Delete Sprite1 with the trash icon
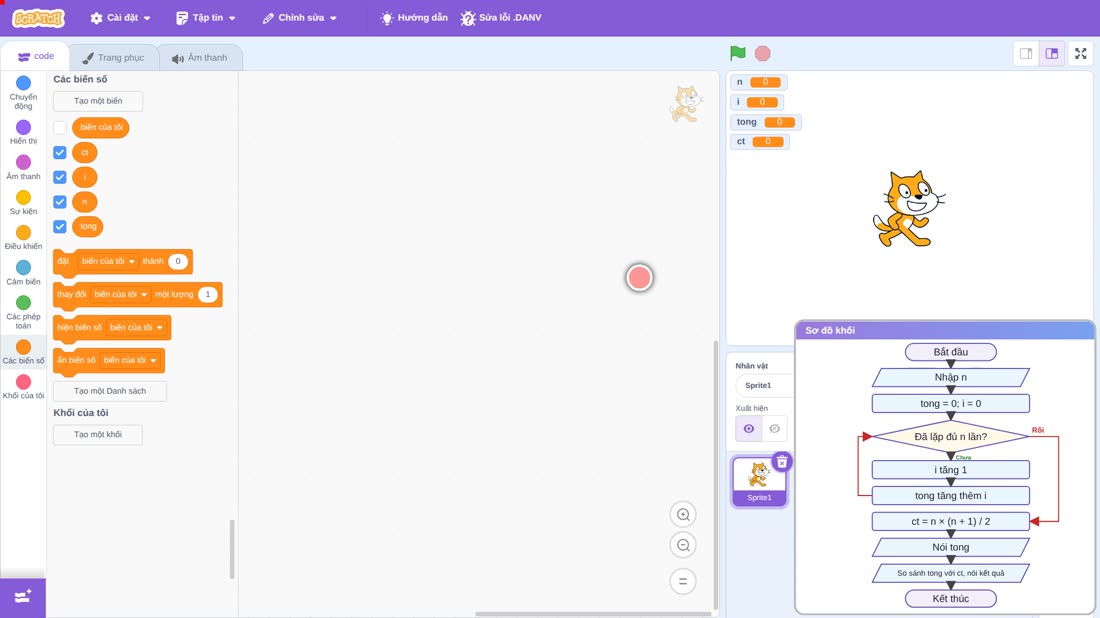This screenshot has width=1100, height=618. click(x=782, y=462)
